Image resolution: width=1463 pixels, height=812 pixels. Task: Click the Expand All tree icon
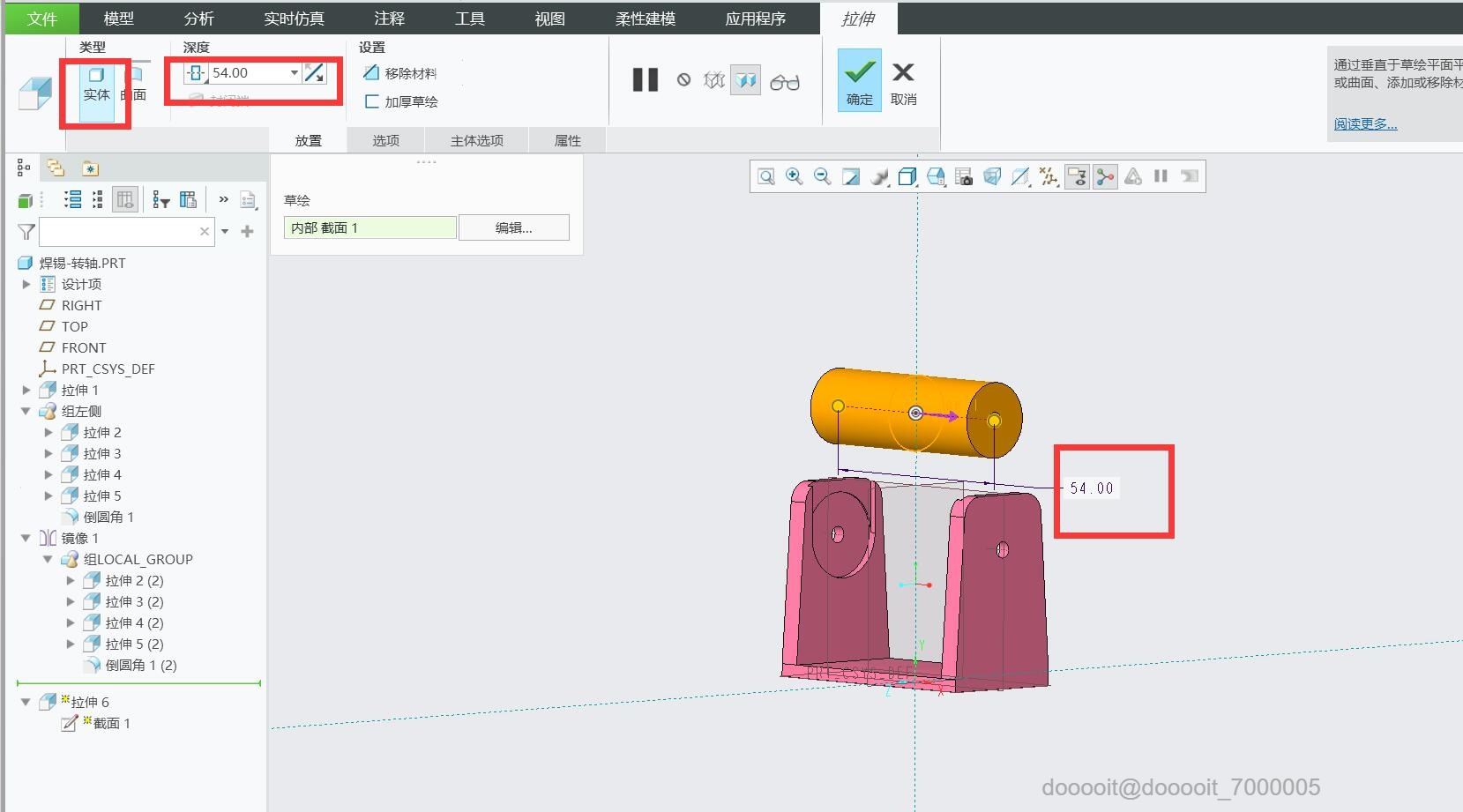pyautogui.click(x=72, y=200)
